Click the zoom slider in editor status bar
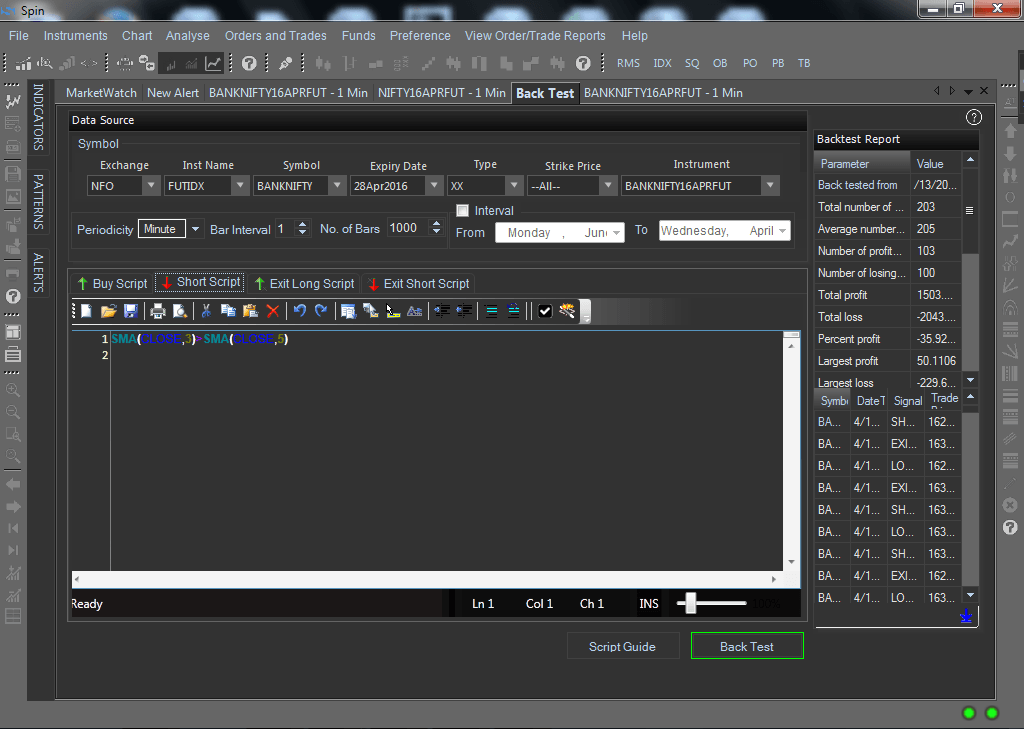Screen dimensions: 1024x729 (691, 603)
